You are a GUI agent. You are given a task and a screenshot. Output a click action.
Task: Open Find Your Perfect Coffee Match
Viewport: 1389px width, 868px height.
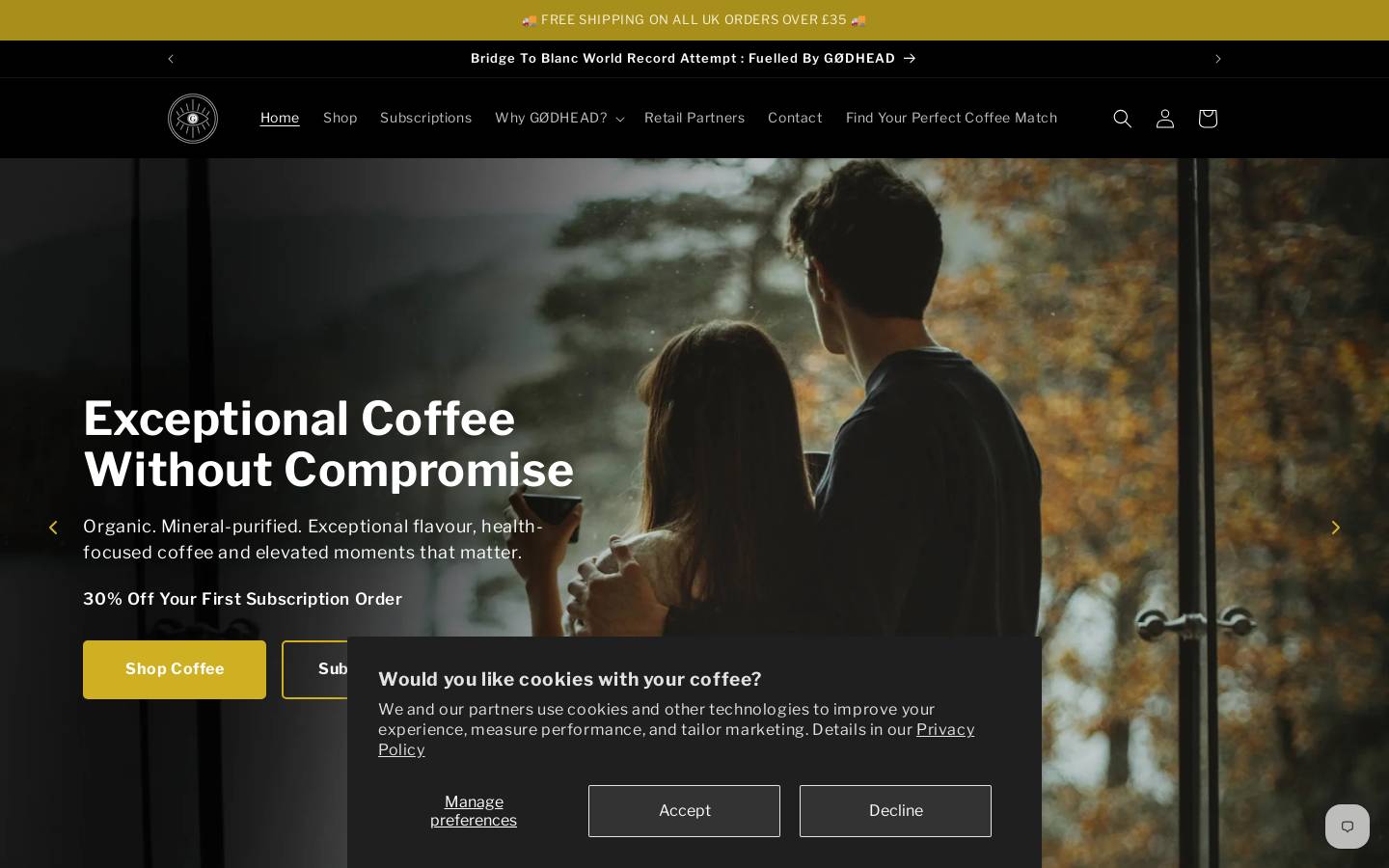pyautogui.click(x=951, y=118)
